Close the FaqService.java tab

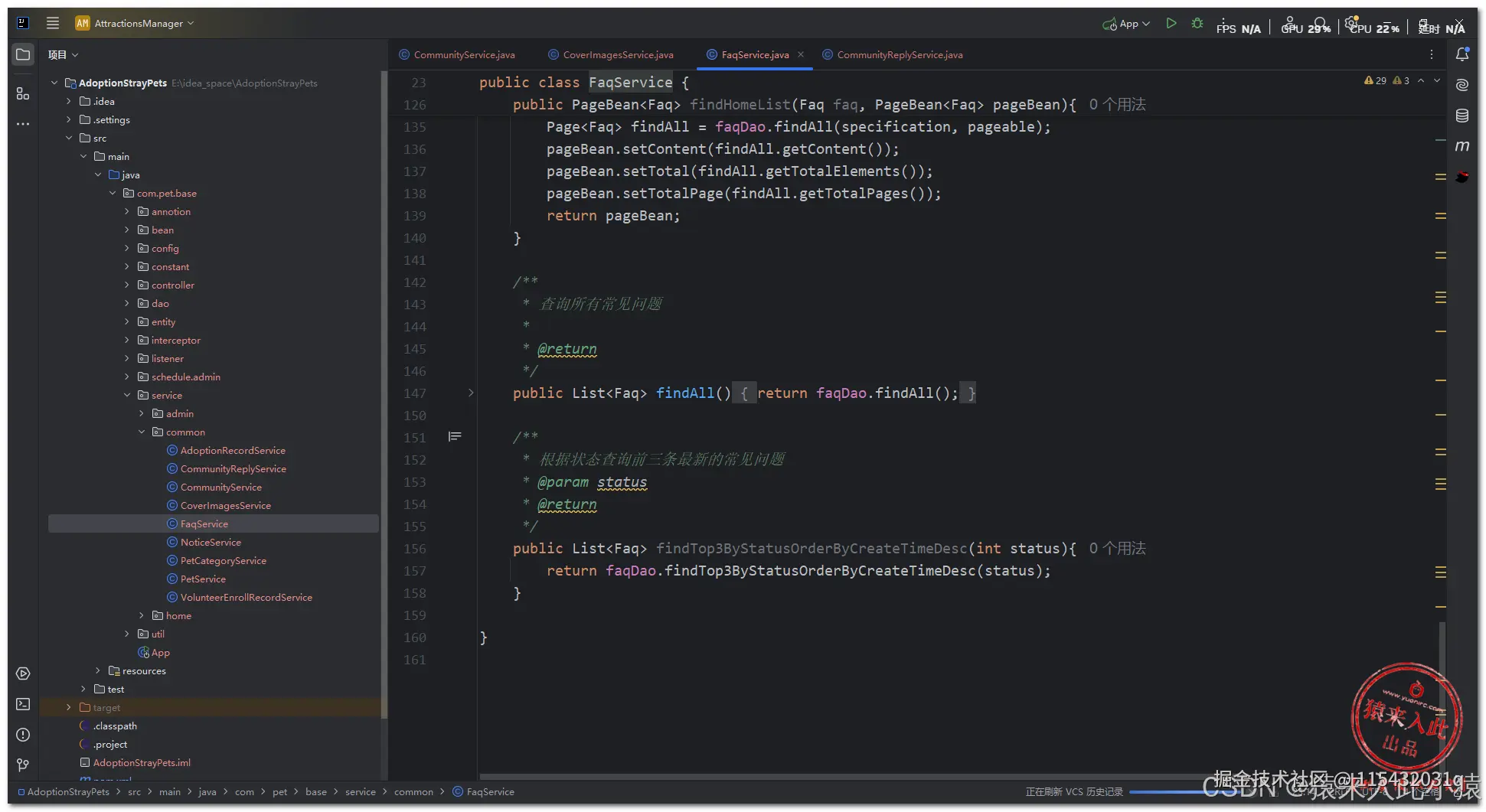pos(801,54)
